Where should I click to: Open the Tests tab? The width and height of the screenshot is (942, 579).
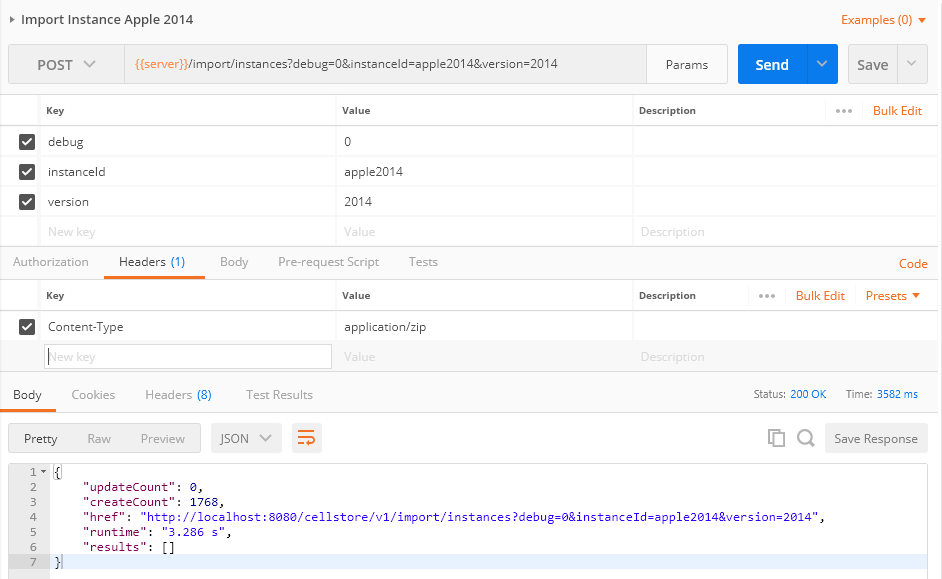423,262
